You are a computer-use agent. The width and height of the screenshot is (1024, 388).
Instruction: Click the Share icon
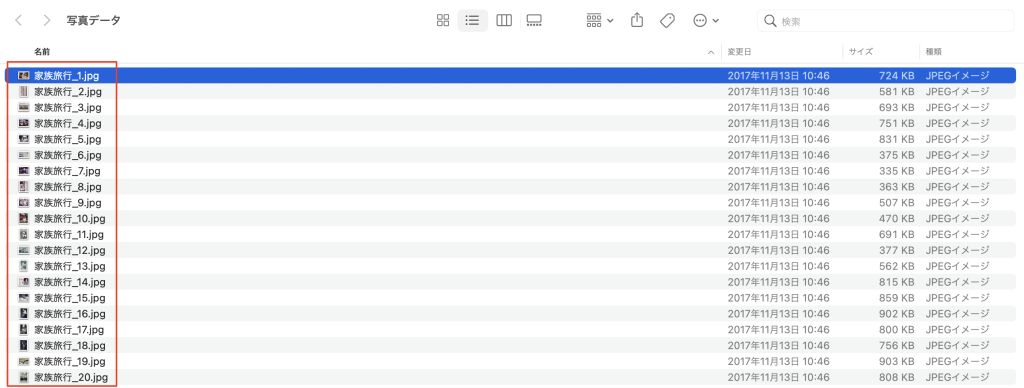point(637,20)
